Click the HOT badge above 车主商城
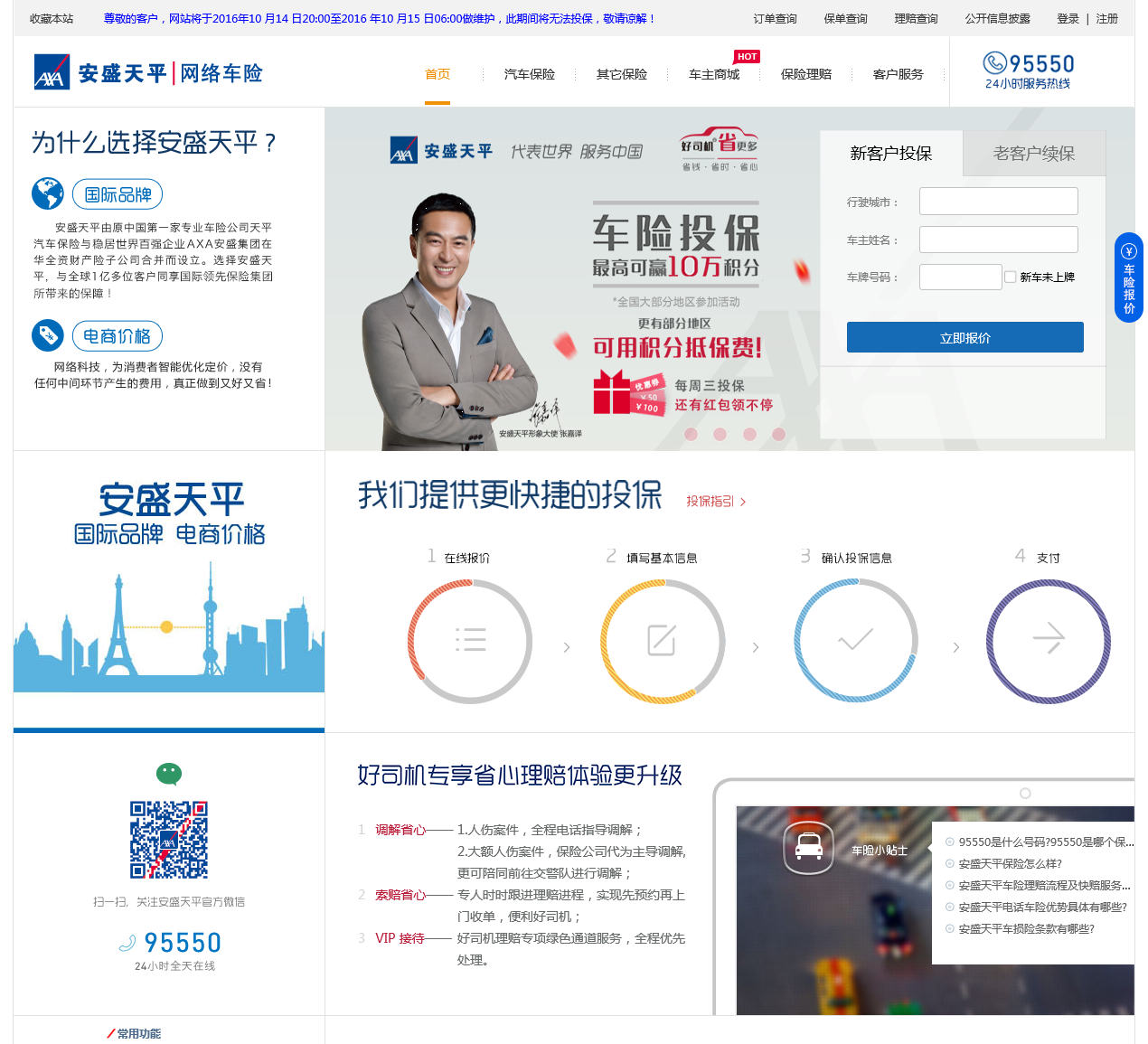This screenshot has width=1148, height=1044. tap(747, 56)
